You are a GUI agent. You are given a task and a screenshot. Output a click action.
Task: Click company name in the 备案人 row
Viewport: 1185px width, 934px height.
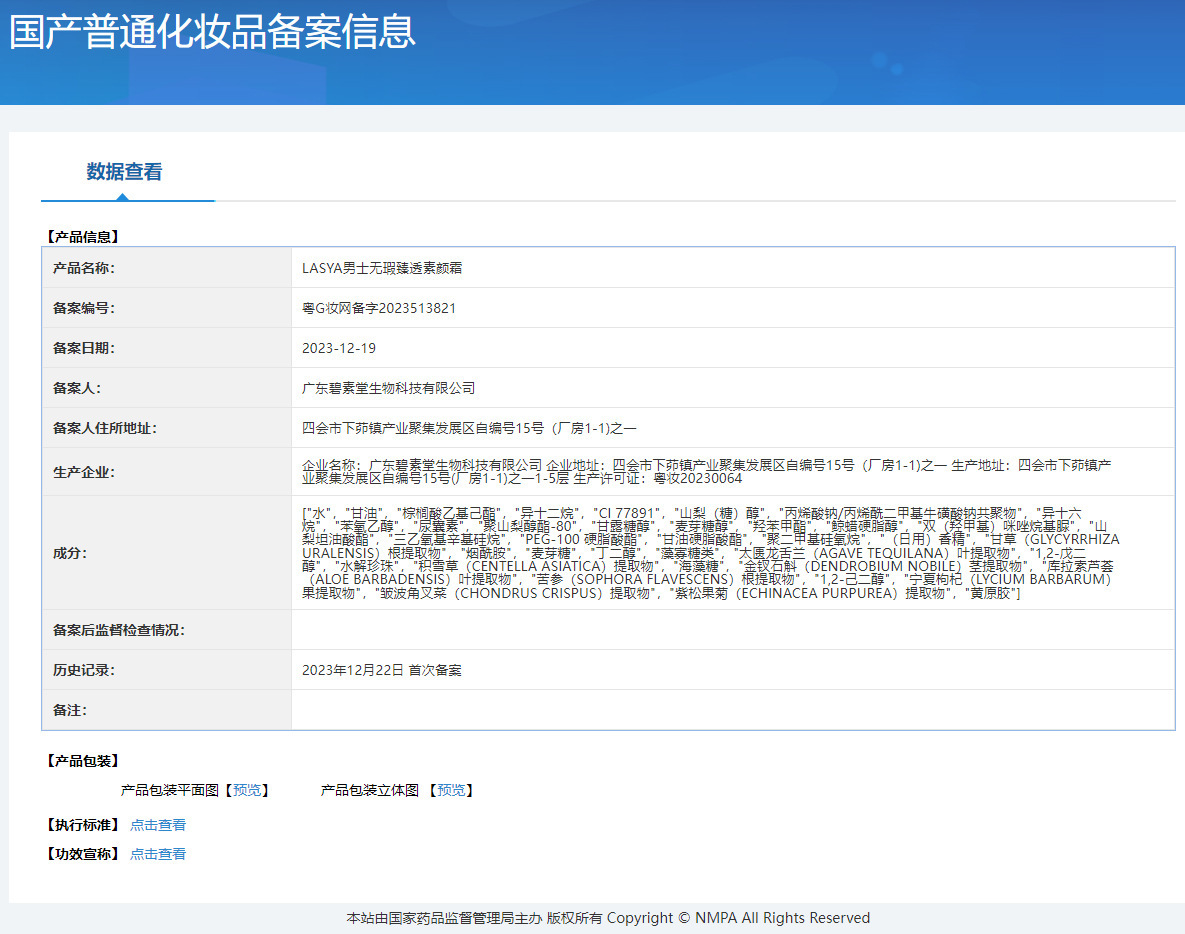[x=389, y=388]
